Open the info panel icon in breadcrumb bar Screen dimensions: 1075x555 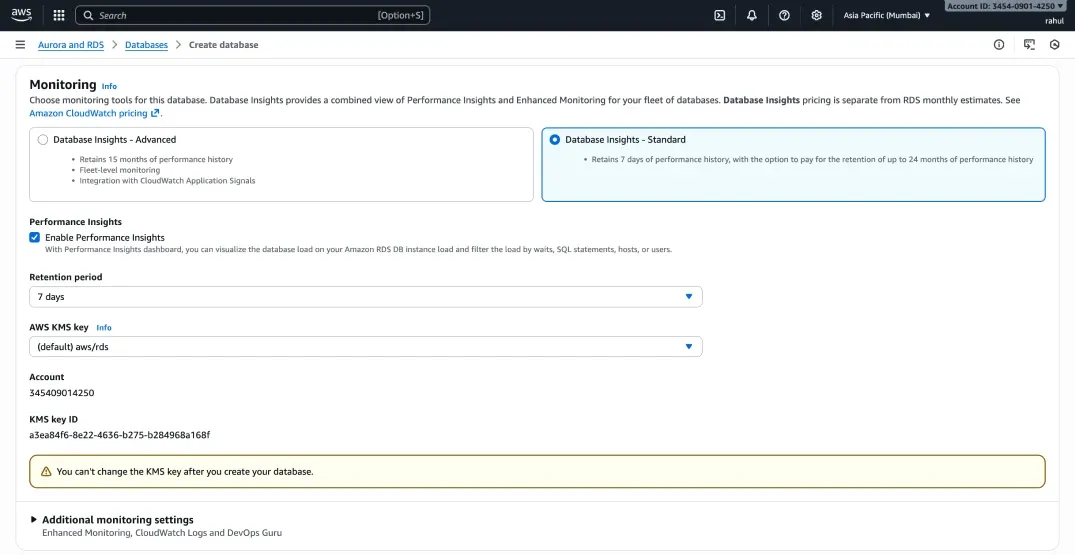click(x=998, y=45)
